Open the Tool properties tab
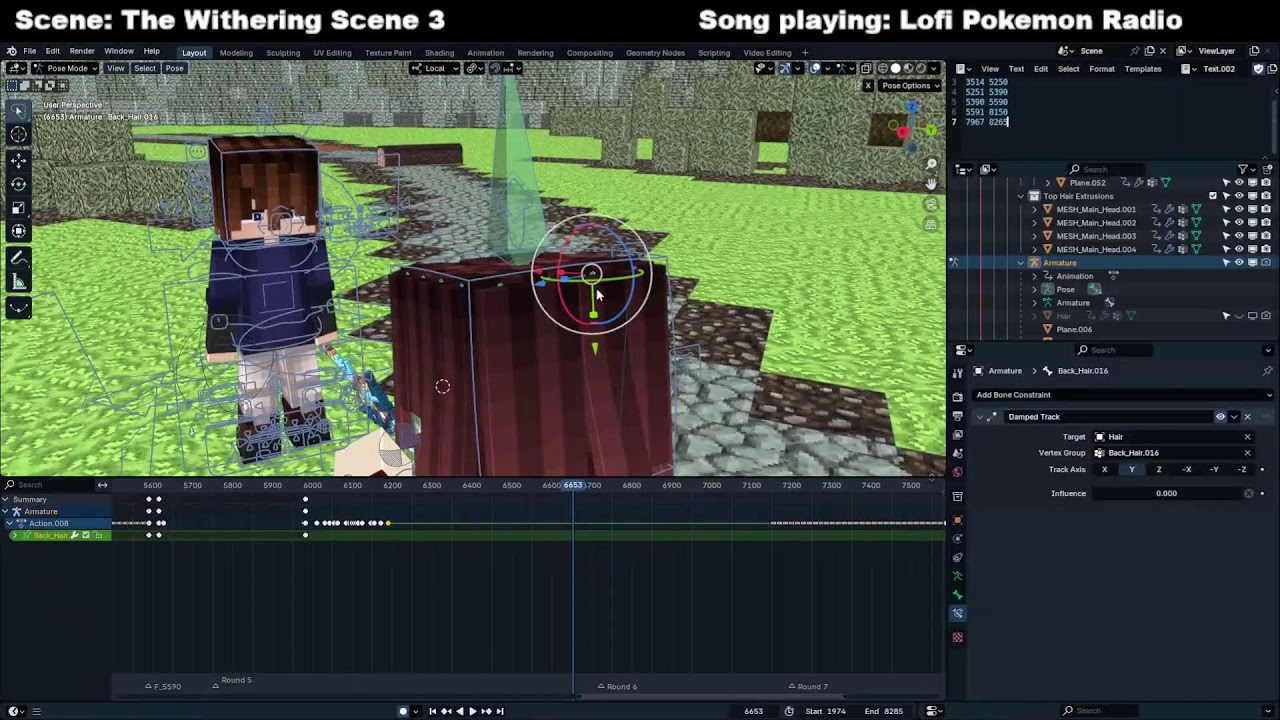This screenshot has height=720, width=1280. 957,372
